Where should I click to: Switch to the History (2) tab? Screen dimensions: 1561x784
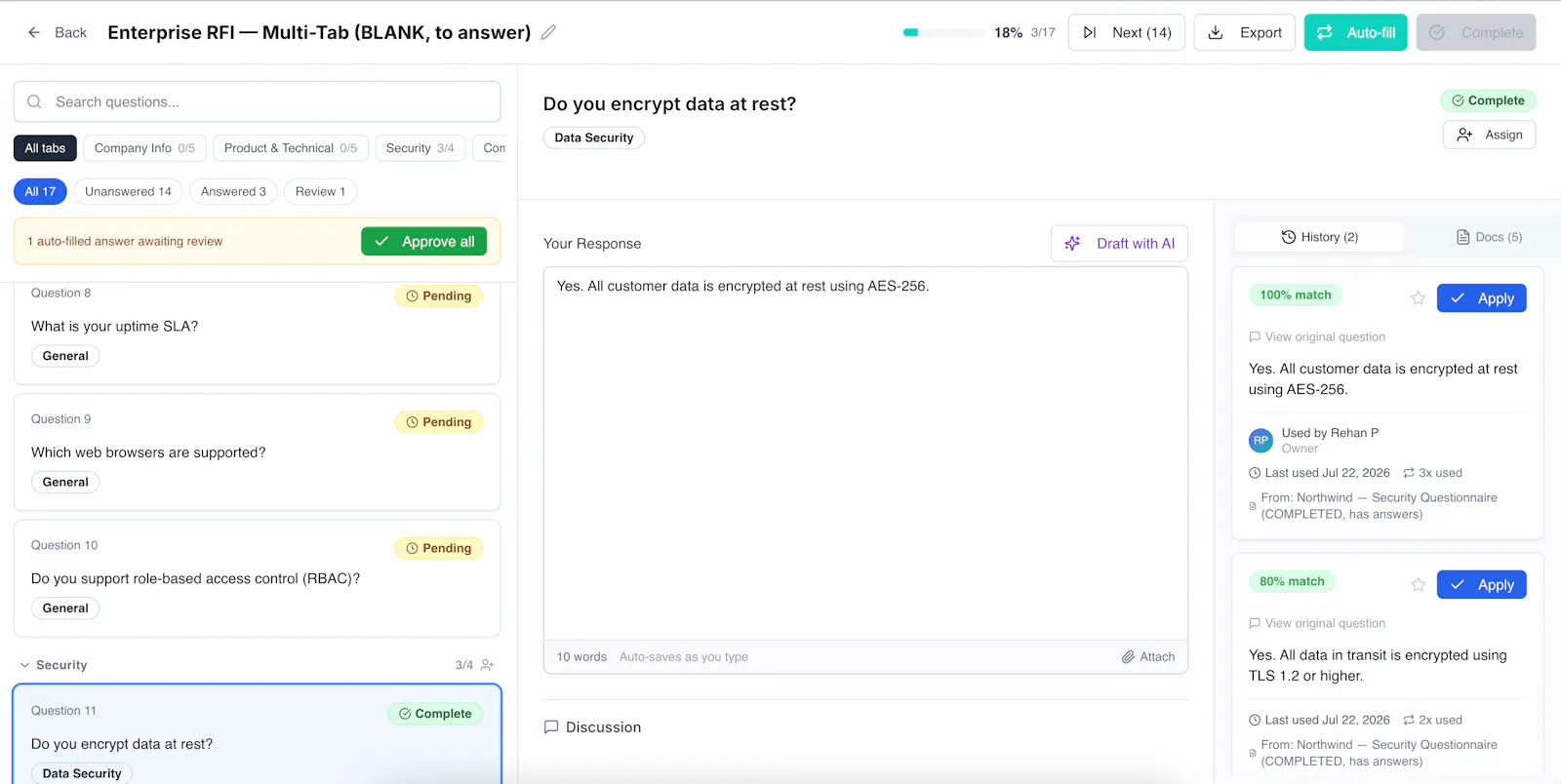(x=1319, y=237)
